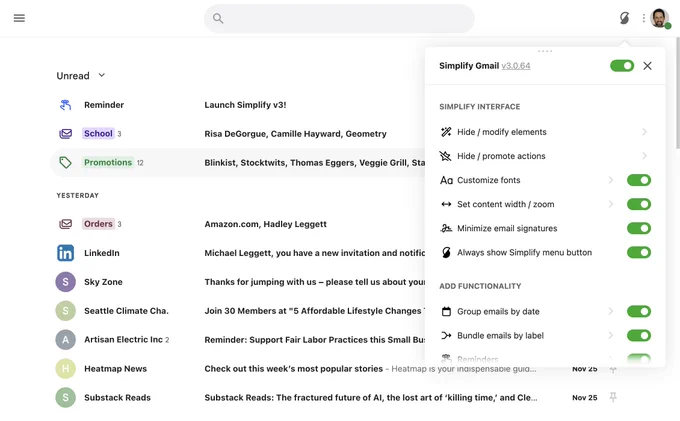Click the Aa Customize fonts icon
The image size is (680, 421).
[446, 180]
